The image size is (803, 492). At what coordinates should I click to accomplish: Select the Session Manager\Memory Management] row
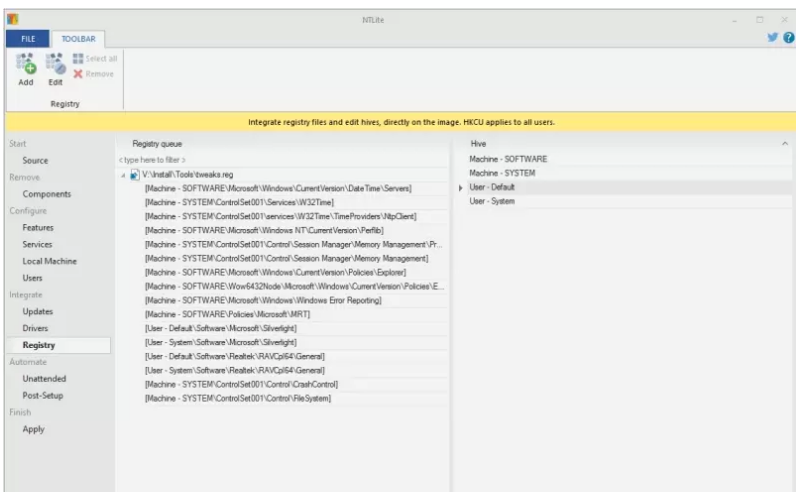pos(287,259)
